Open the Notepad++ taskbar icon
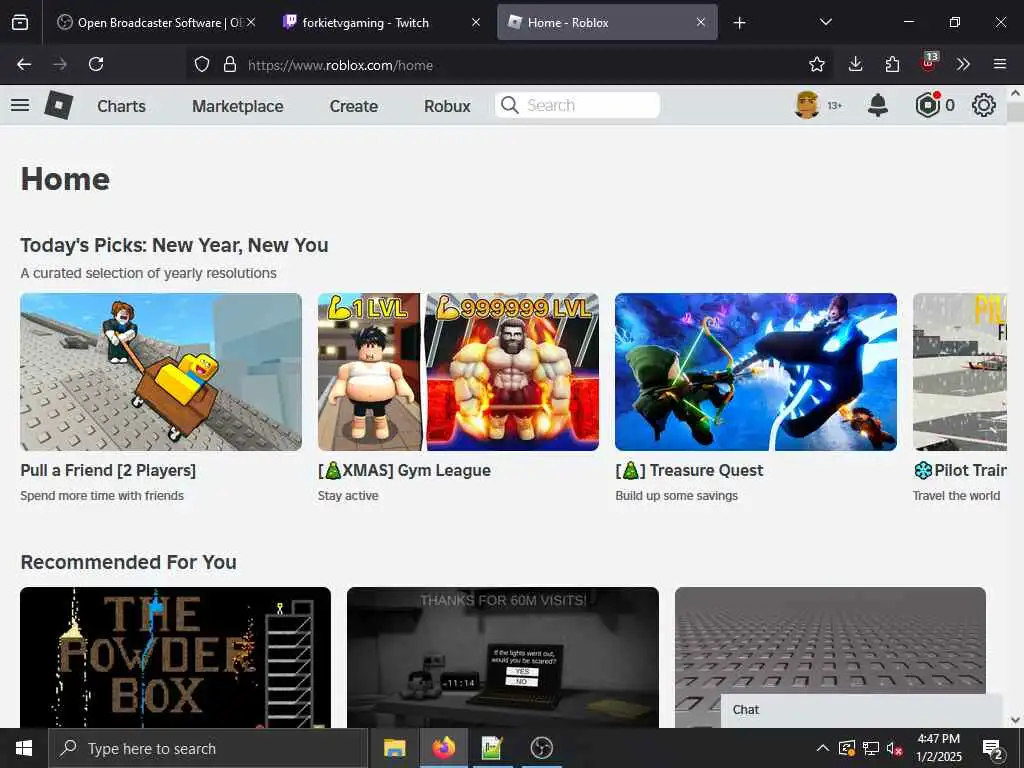 tap(492, 748)
